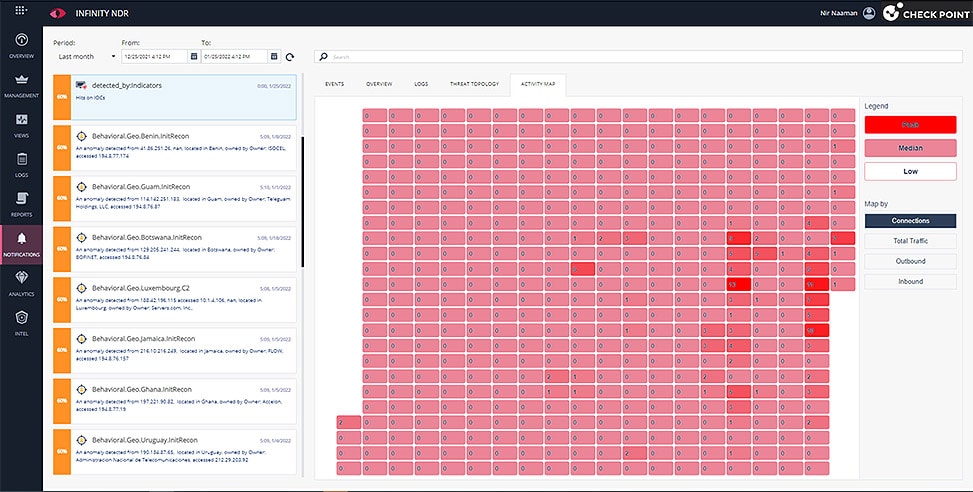Click the To date input field
The image size is (973, 492).
pyautogui.click(x=235, y=56)
